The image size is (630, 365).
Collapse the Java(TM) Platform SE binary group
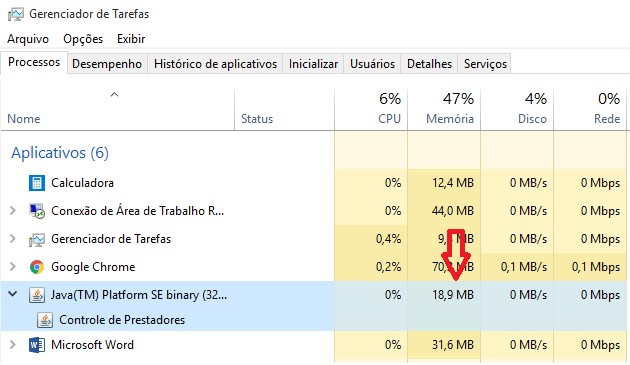click(x=12, y=294)
